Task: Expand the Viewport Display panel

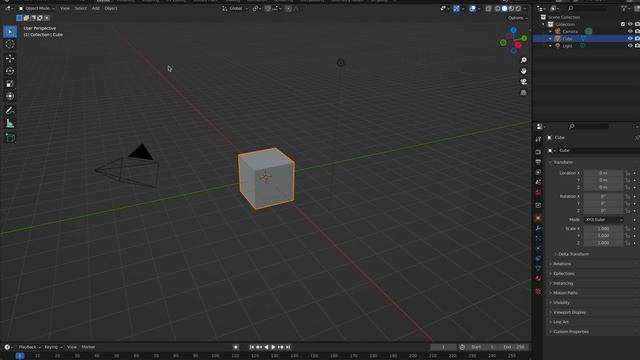Action: pos(568,312)
